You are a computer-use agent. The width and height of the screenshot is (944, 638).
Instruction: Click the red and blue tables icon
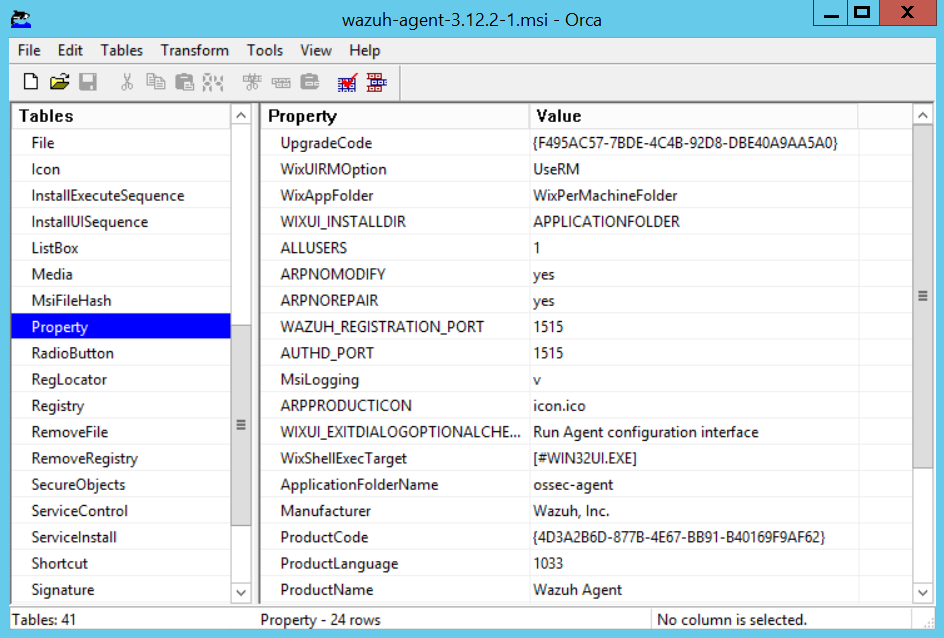tap(377, 82)
